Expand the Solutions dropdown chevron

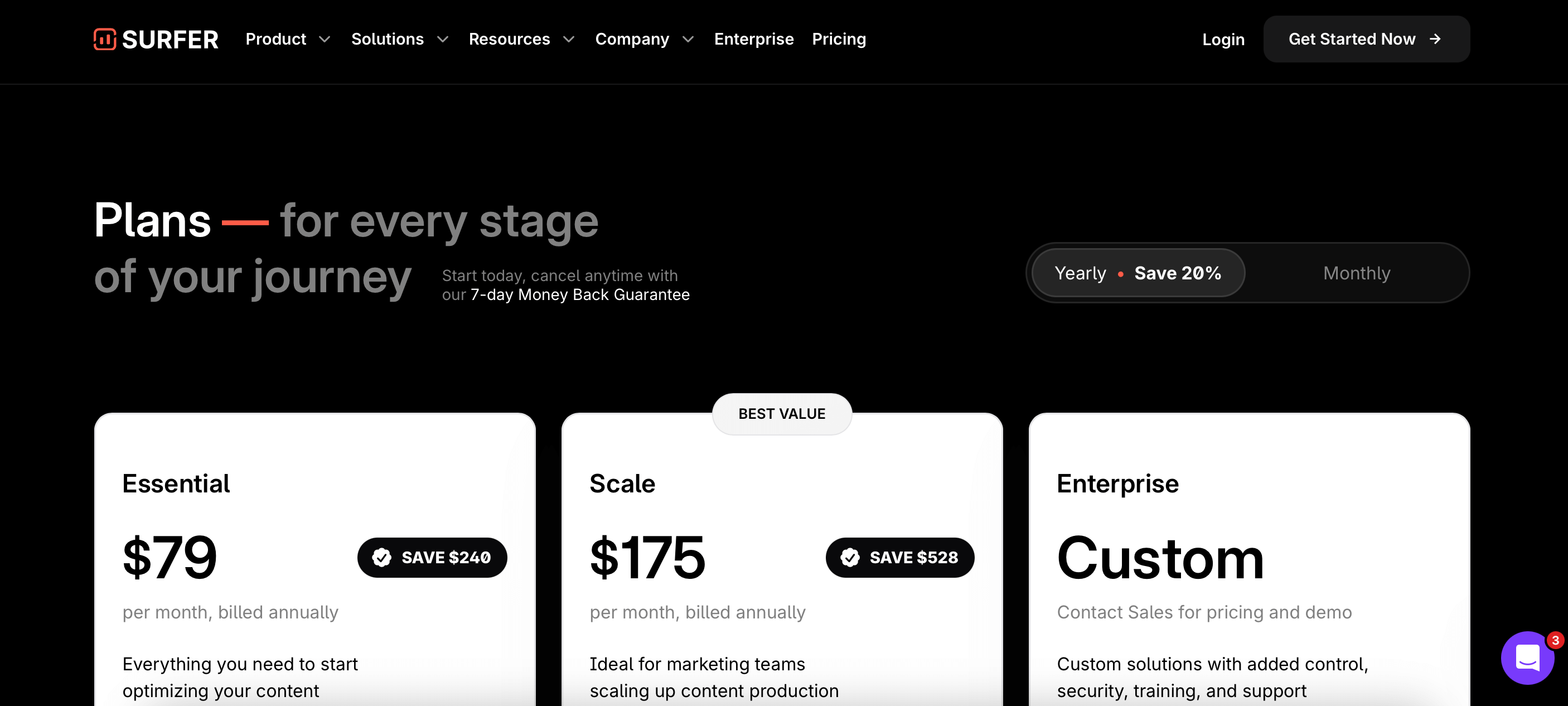[x=443, y=40]
